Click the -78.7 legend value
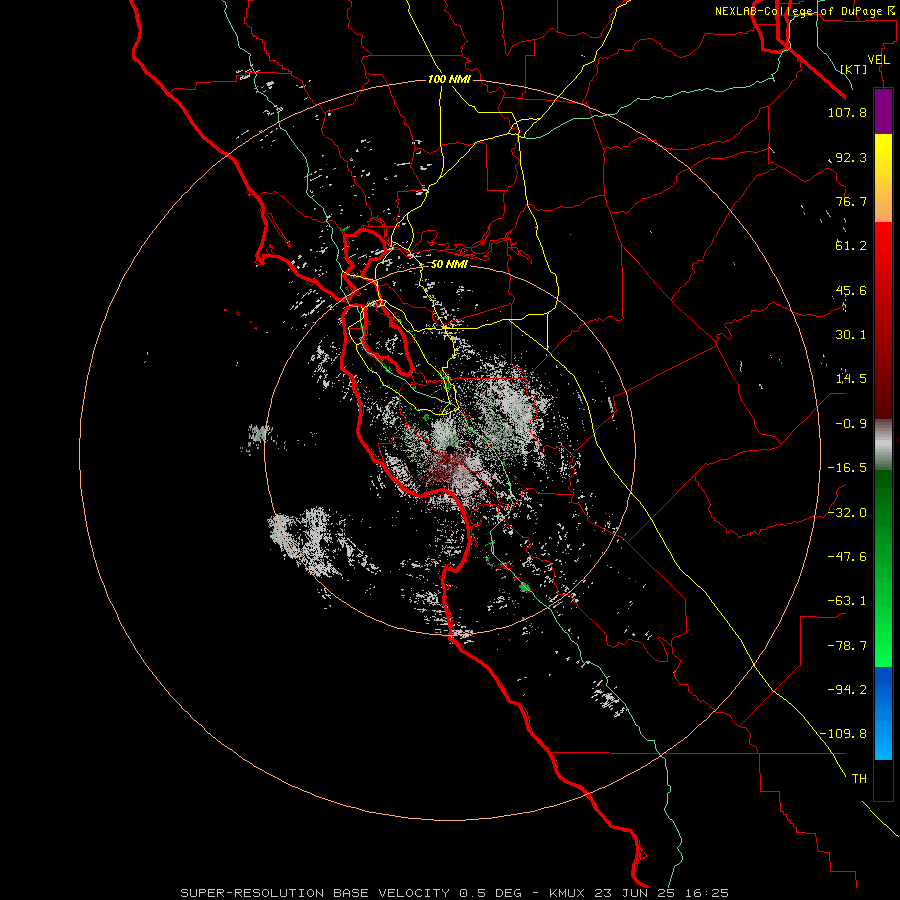Viewport: 900px width, 900px height. pos(847,646)
